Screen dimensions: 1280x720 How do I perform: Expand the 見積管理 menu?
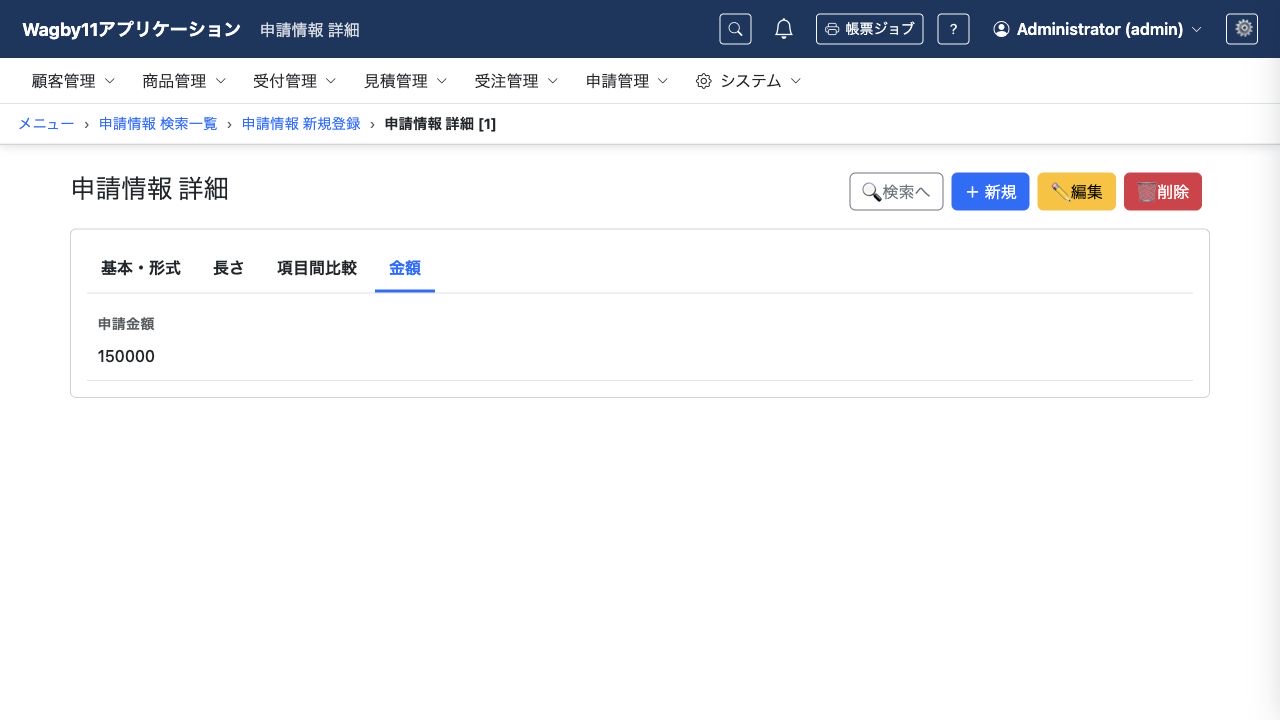(x=406, y=81)
